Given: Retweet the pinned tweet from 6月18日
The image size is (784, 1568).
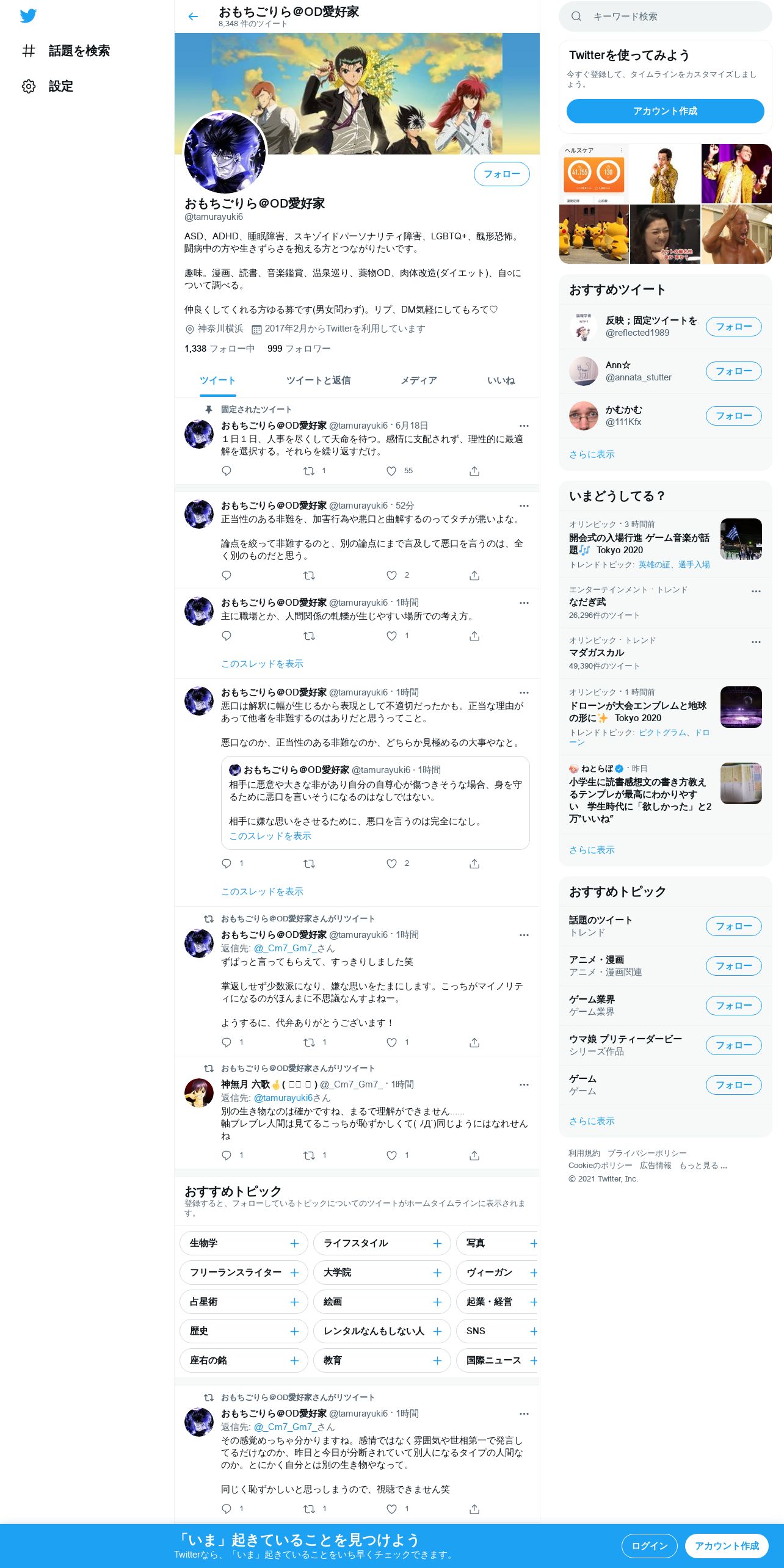Looking at the screenshot, I should coord(309,471).
